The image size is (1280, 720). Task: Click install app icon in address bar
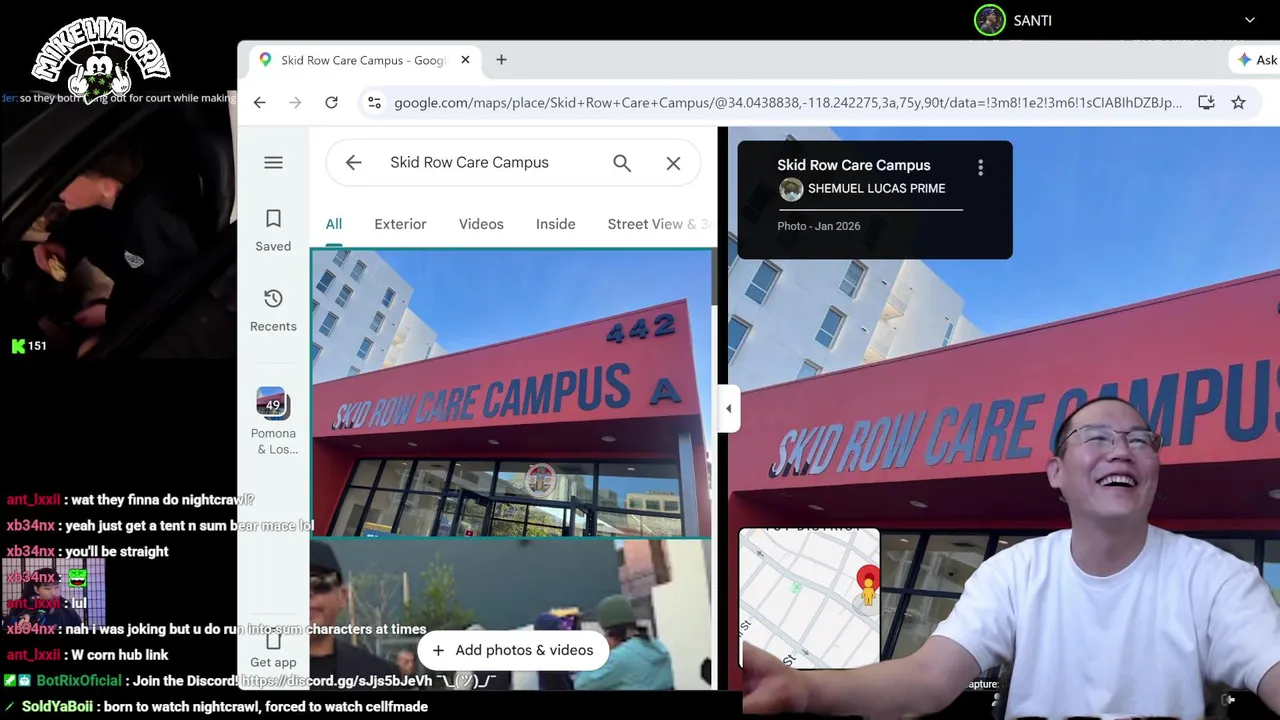(x=1206, y=102)
